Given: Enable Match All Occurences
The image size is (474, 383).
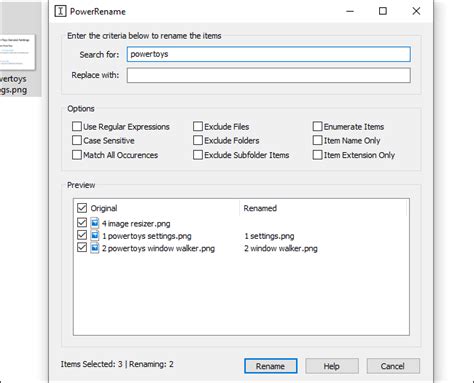Looking at the screenshot, I should tap(77, 155).
